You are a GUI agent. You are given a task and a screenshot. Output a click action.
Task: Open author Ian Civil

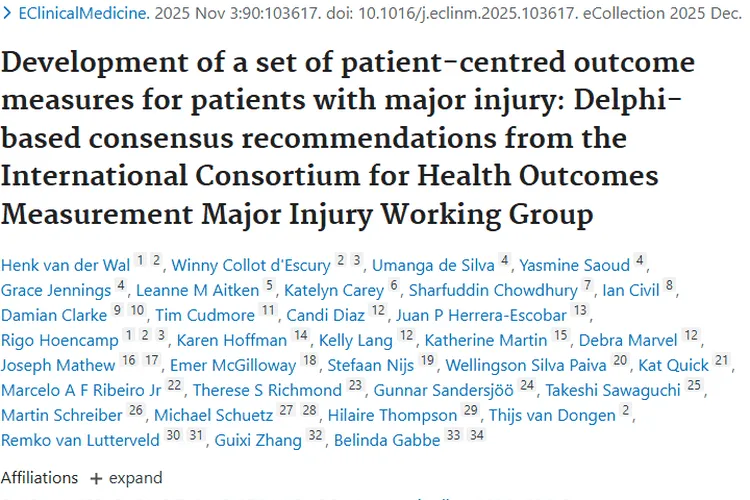coord(631,290)
